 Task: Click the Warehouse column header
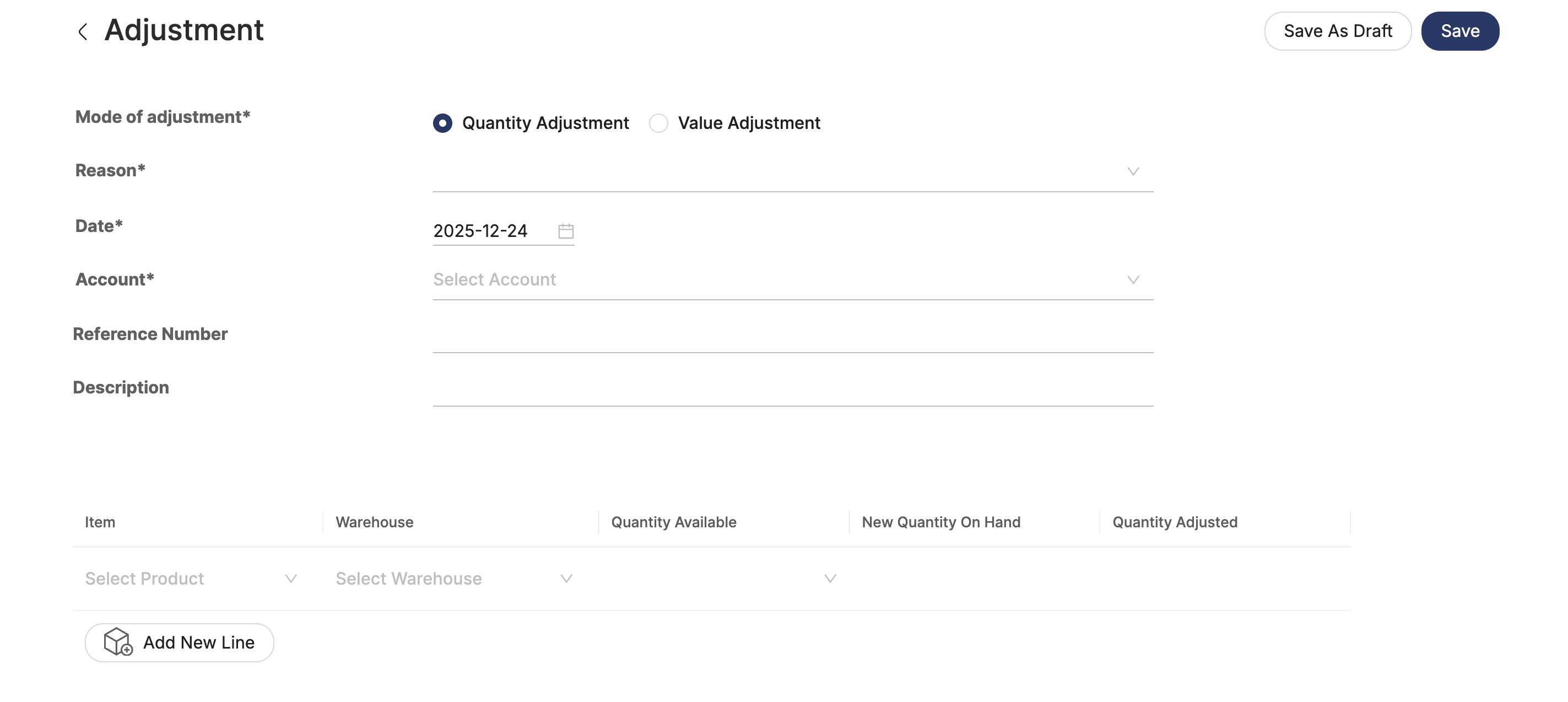point(374,522)
